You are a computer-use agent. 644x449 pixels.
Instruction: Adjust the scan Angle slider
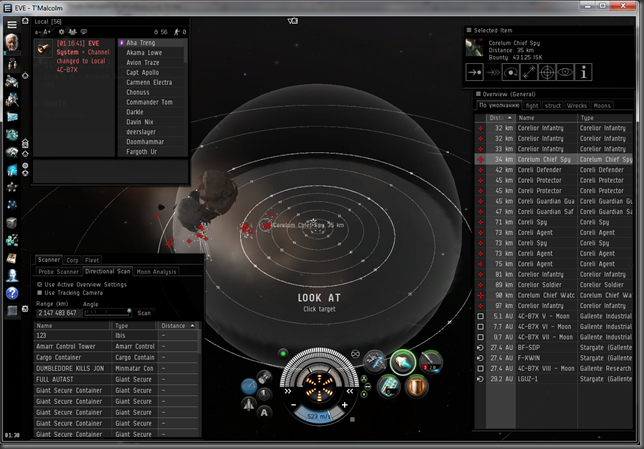pos(107,313)
